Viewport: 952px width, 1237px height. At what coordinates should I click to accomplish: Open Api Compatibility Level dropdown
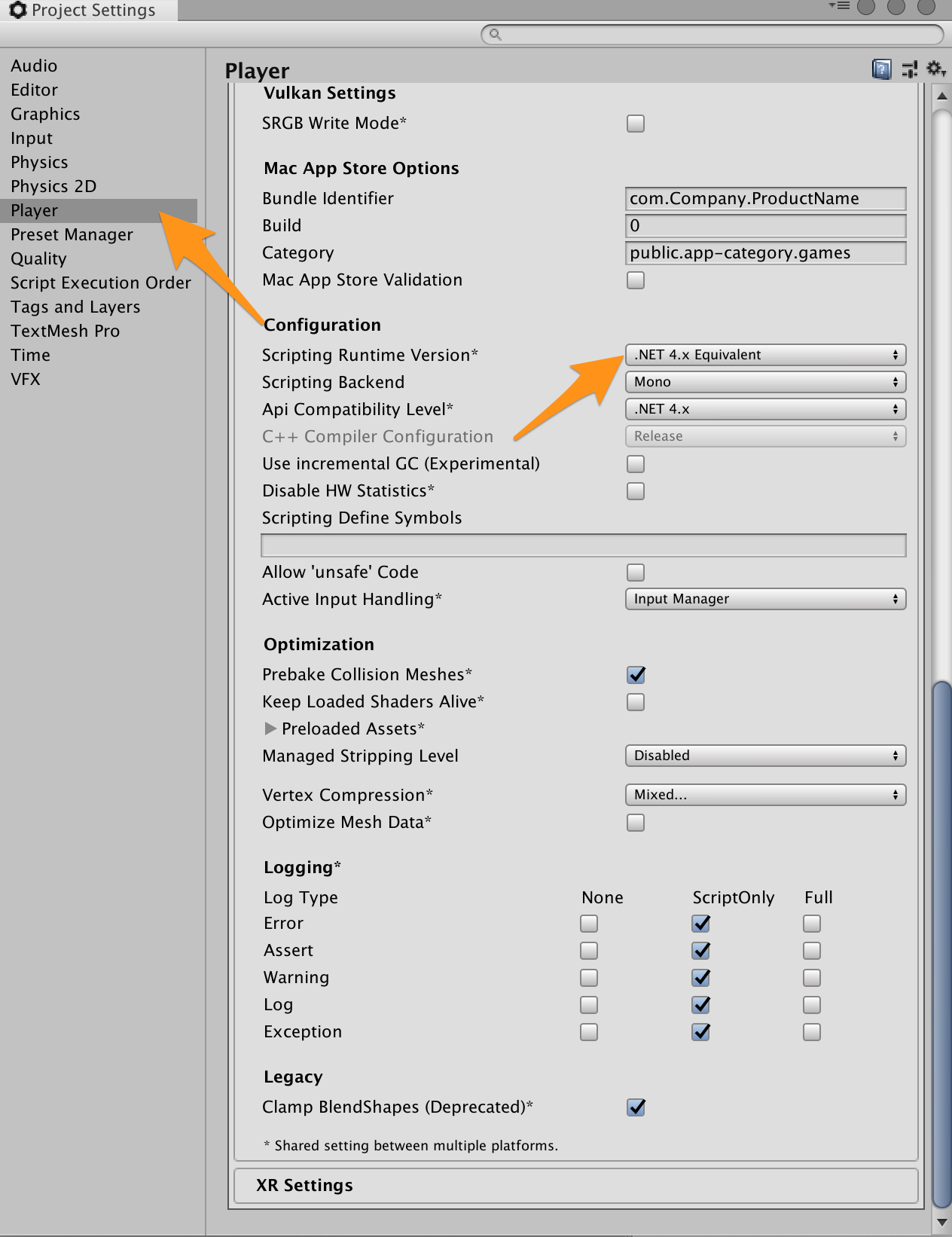[x=765, y=409]
